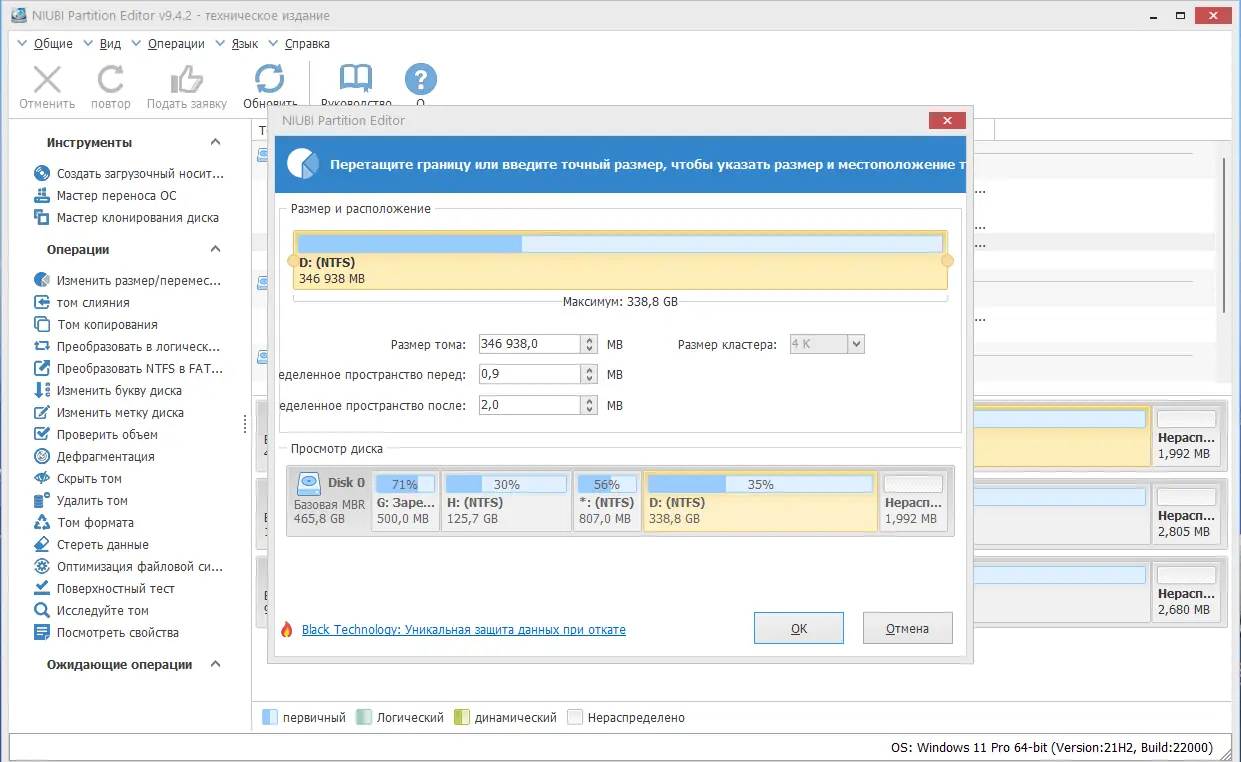The height and width of the screenshot is (762, 1241).
Task: Select the *: (NTFS) 807,0 MB partition
Action: coord(607,501)
